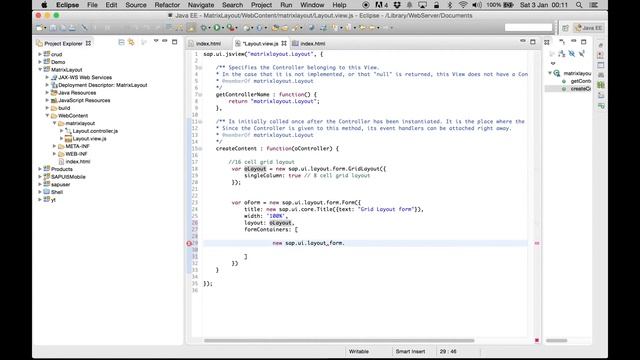Viewport: 640px width, 360px height.
Task: Toggle Link with Editor in Project Explorer
Action: pyautogui.click(x=131, y=42)
